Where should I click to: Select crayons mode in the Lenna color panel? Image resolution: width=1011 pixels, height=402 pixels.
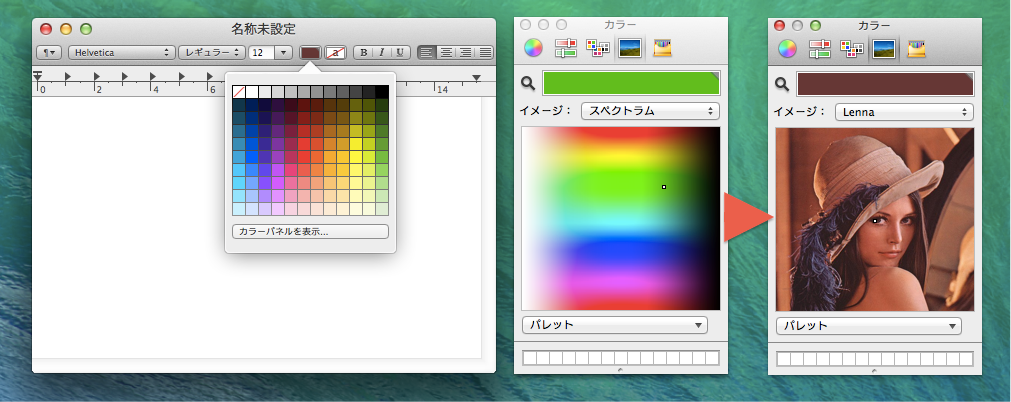click(x=916, y=49)
